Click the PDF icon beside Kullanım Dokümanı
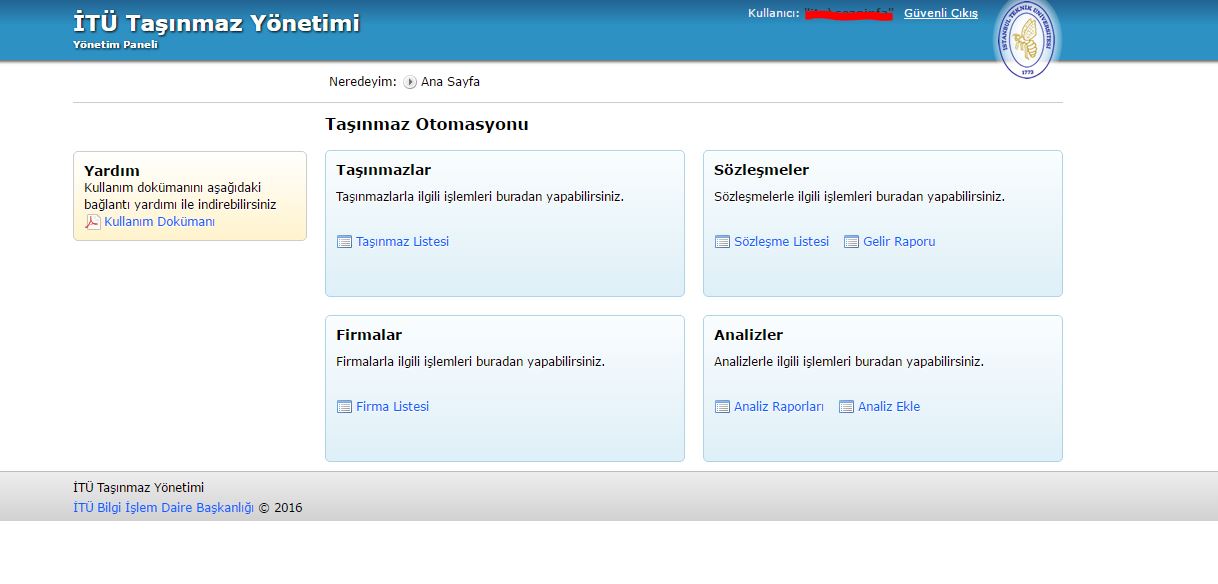The image size is (1218, 584). tap(92, 222)
